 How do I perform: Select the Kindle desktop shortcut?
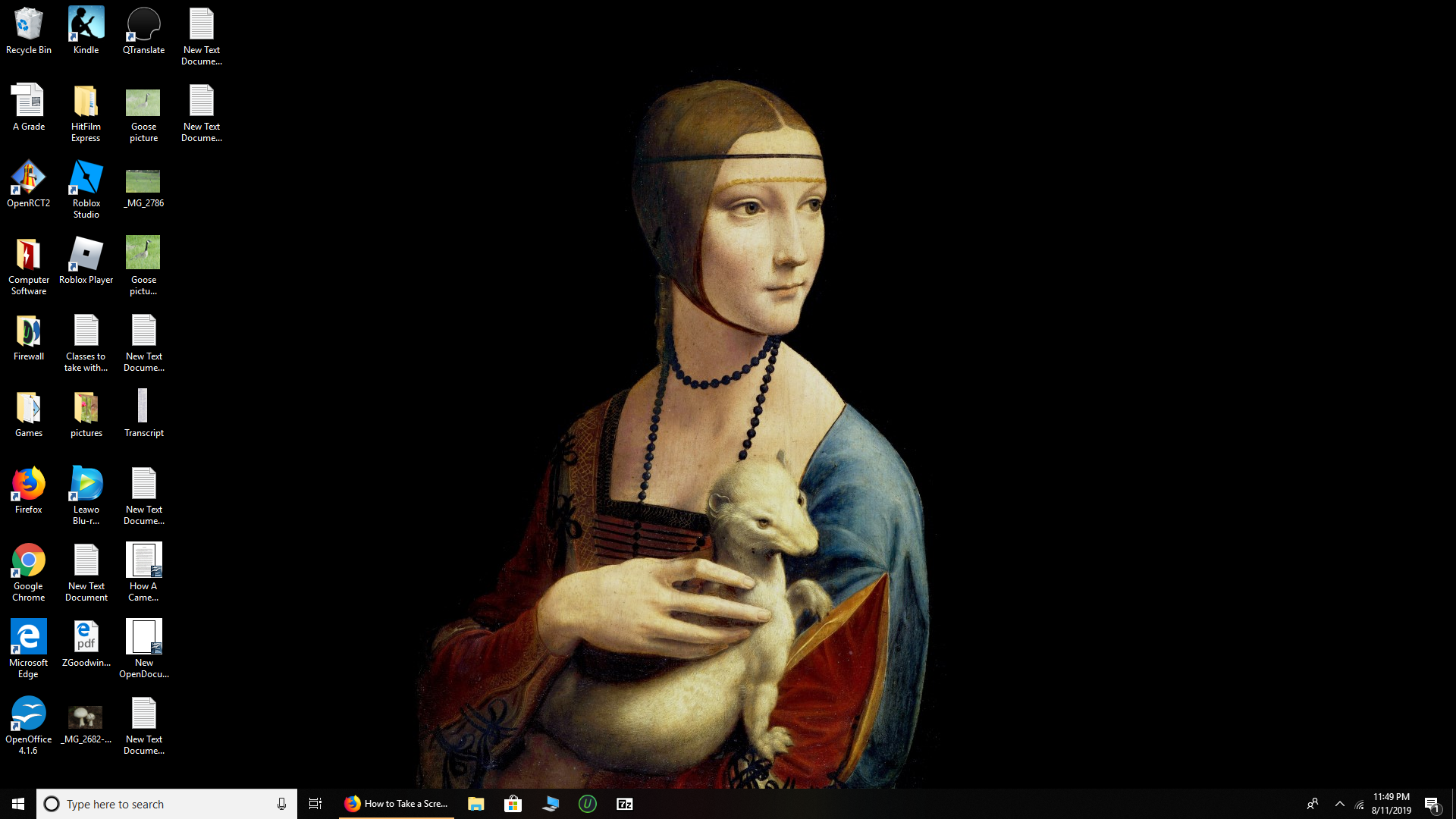pos(86,32)
